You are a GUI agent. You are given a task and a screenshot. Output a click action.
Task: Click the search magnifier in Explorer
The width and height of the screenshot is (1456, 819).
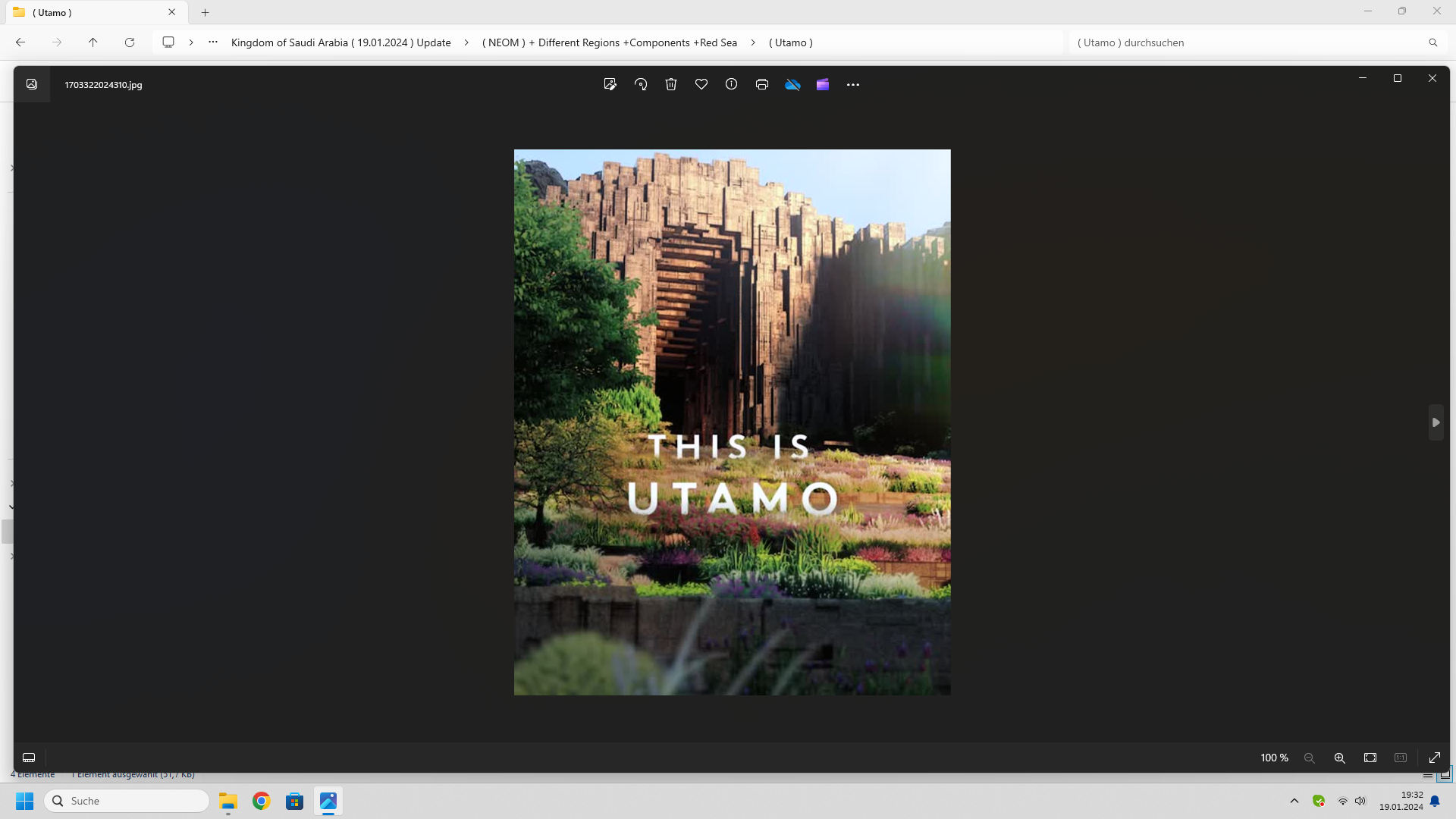(x=1433, y=42)
